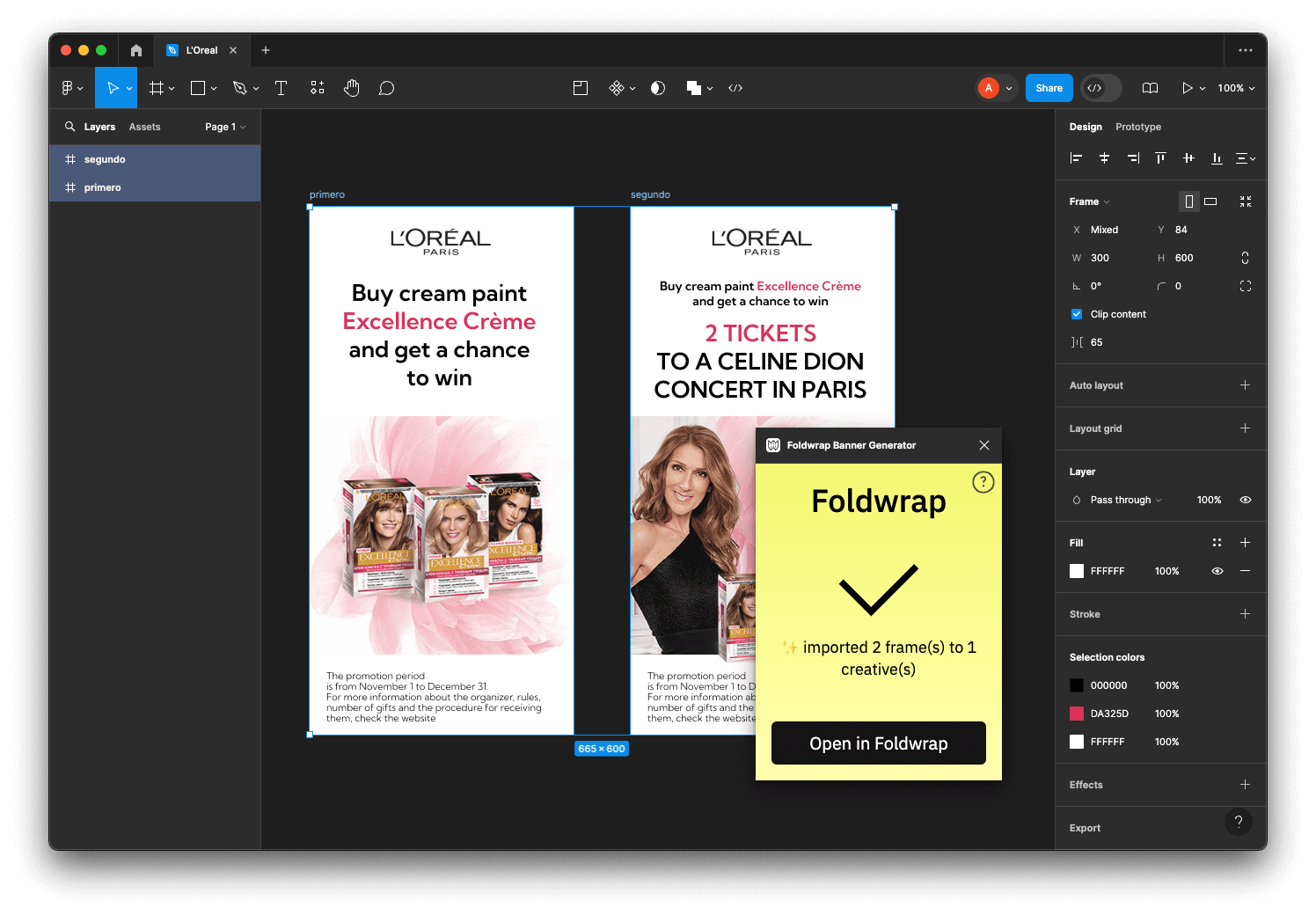Toggle layer visibility eye icon

coord(1246,500)
